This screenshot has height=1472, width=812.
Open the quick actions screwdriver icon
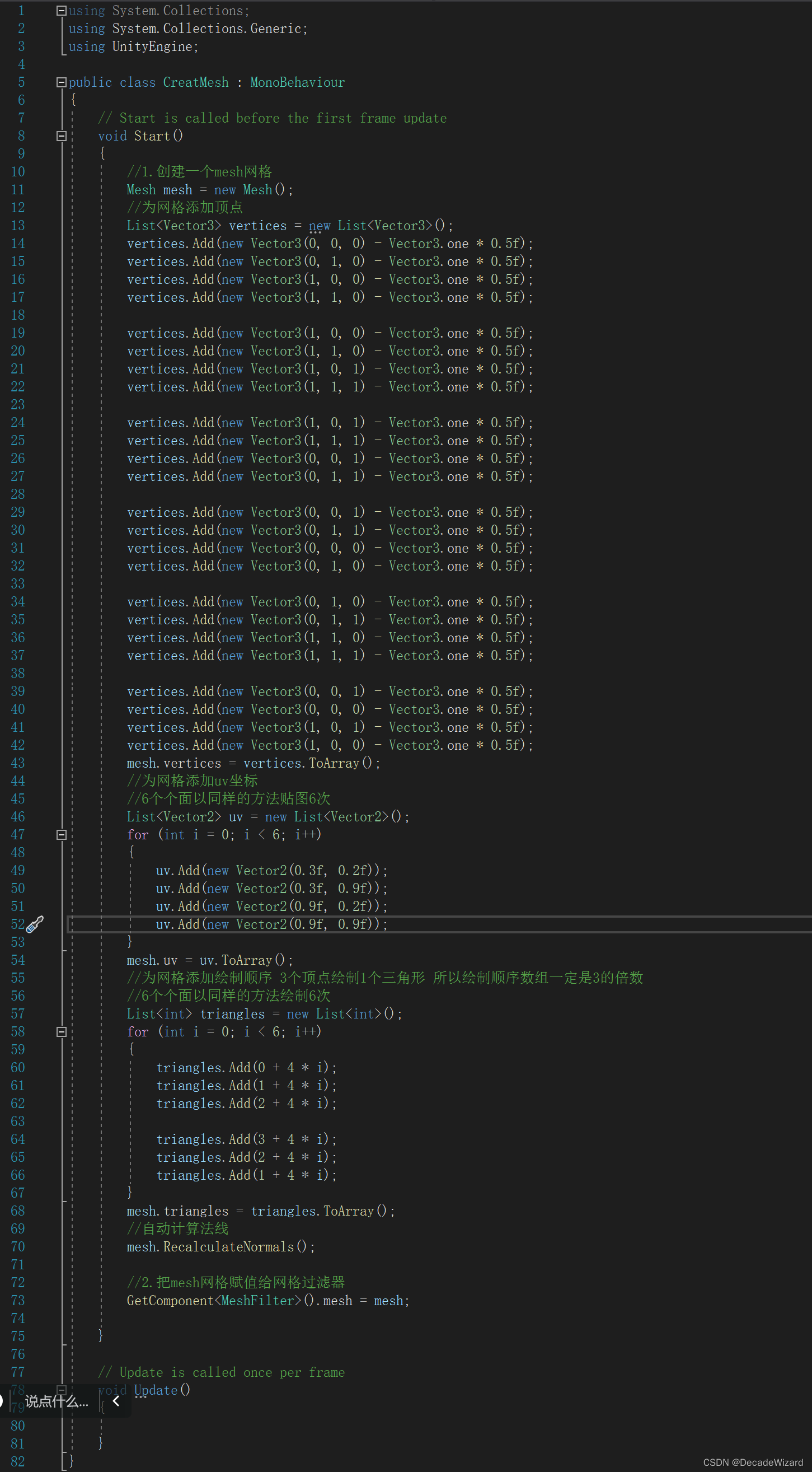point(35,924)
